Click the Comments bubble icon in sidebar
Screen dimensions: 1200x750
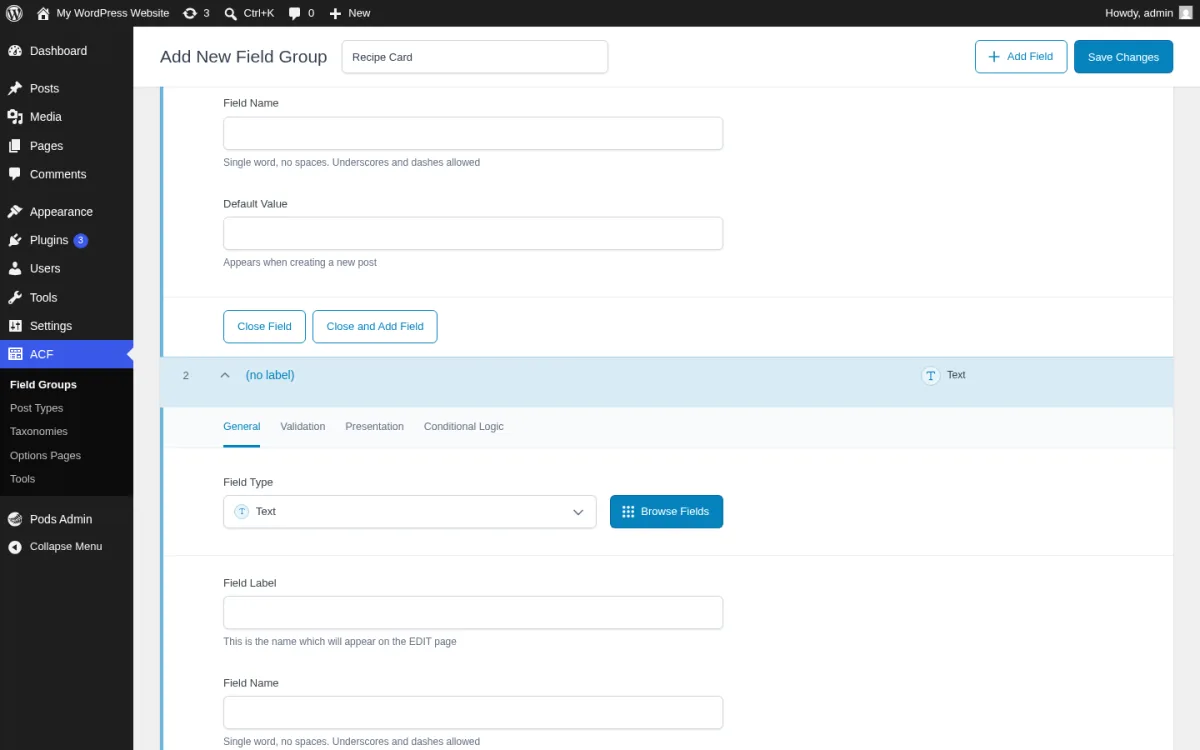point(15,174)
